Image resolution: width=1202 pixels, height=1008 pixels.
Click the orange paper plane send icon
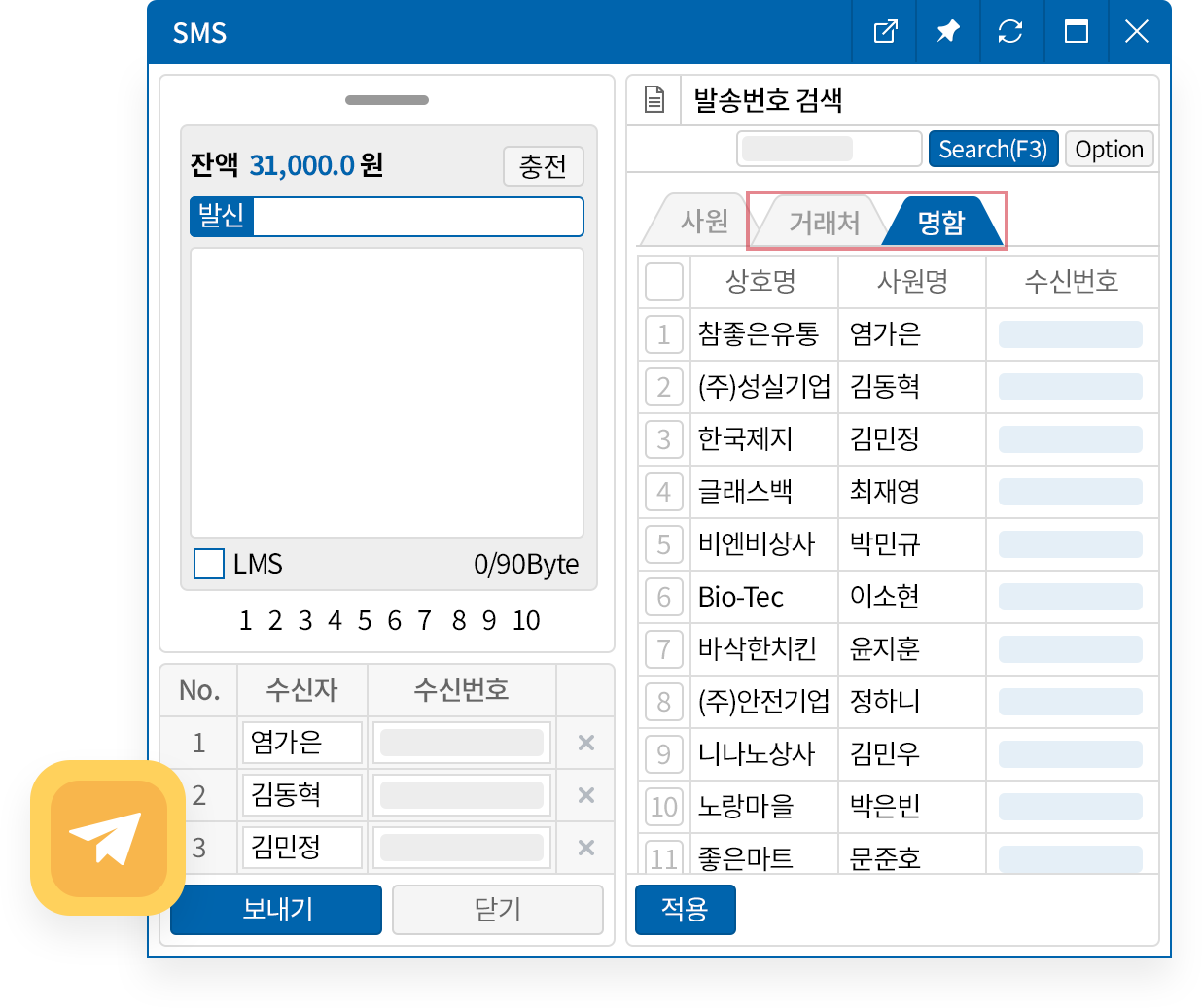pyautogui.click(x=108, y=838)
